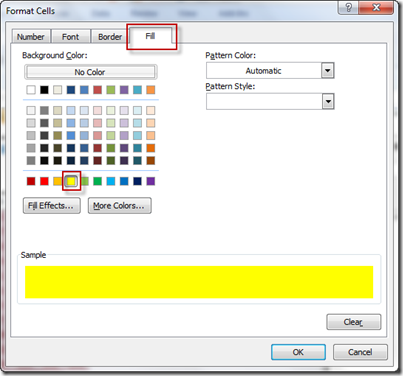Open the Font tab
Viewport: 403px width, 376px height.
[x=70, y=37]
